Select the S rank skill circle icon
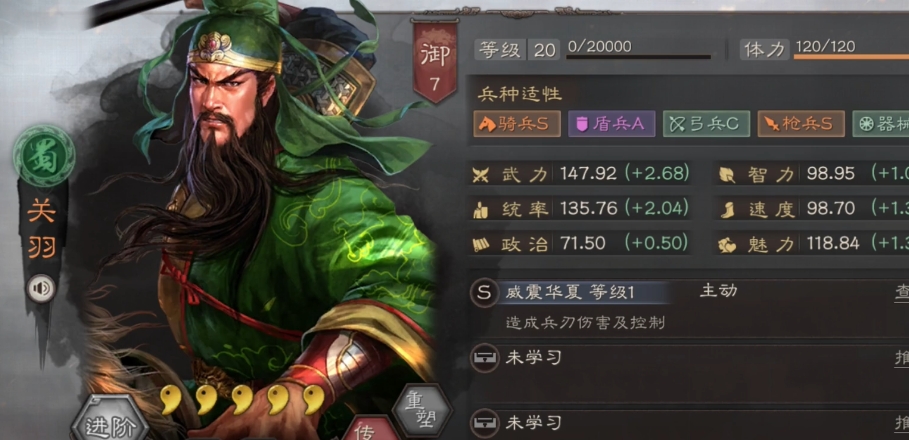Viewport: 909px width, 440px height. [x=483, y=293]
